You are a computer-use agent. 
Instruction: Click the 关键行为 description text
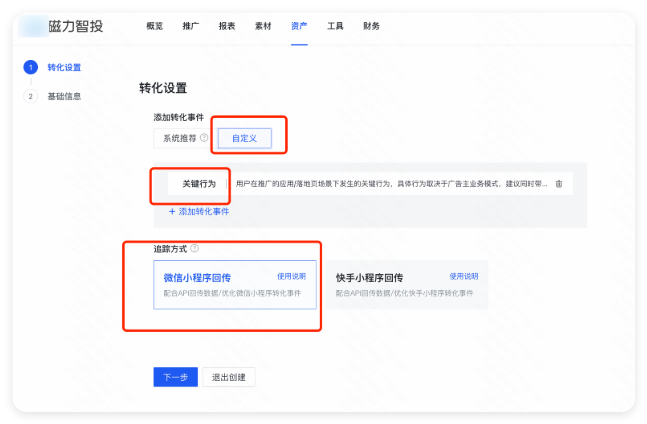coord(391,184)
